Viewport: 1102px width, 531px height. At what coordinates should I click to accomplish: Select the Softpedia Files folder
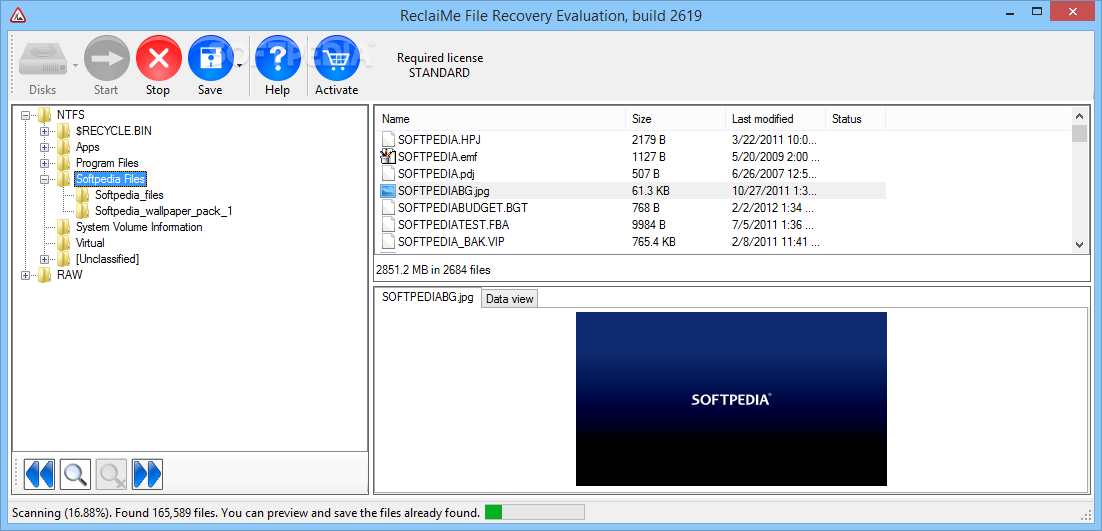coord(110,179)
